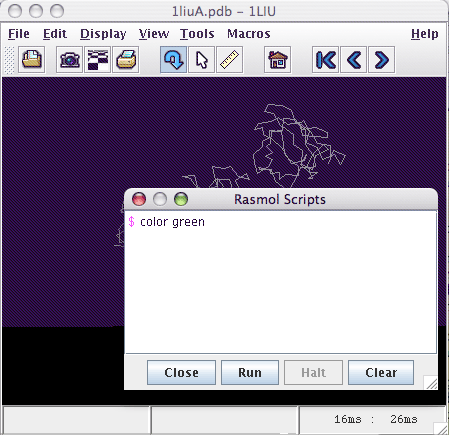Select the ruler measurement tool
The image size is (449, 435).
[x=230, y=60]
